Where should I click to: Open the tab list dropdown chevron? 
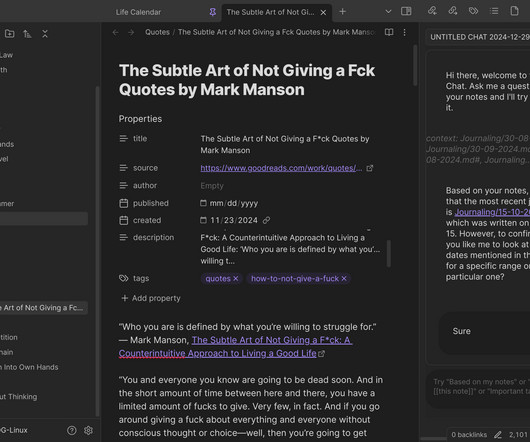[388, 12]
